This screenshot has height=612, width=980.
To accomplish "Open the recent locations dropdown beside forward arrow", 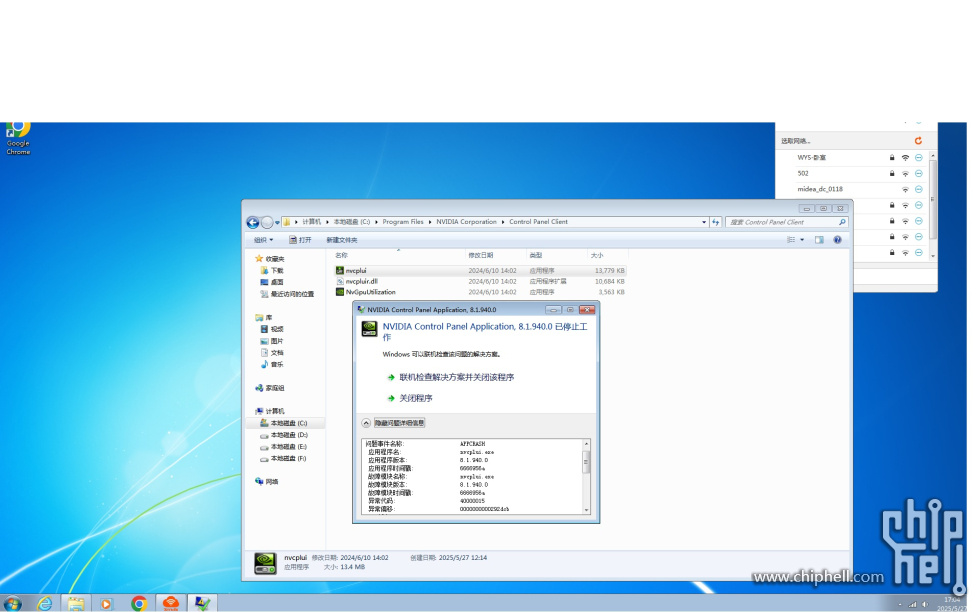I will tap(277, 223).
